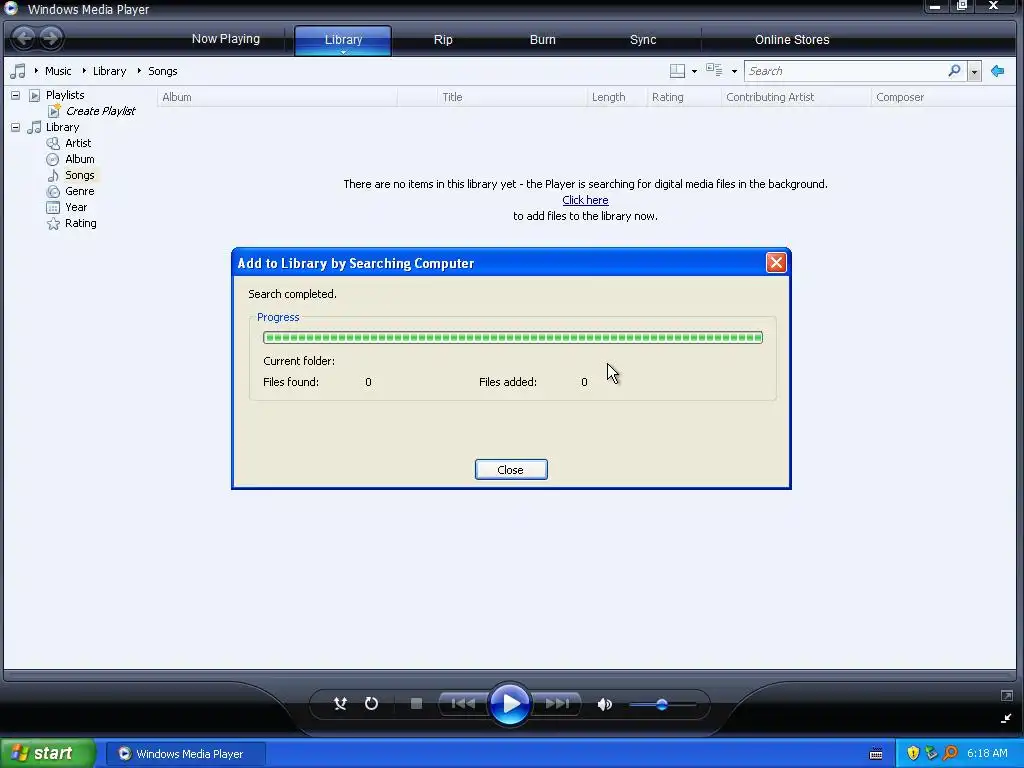The height and width of the screenshot is (768, 1024).
Task: Click the Genre icon in the Library tree
Action: point(53,191)
